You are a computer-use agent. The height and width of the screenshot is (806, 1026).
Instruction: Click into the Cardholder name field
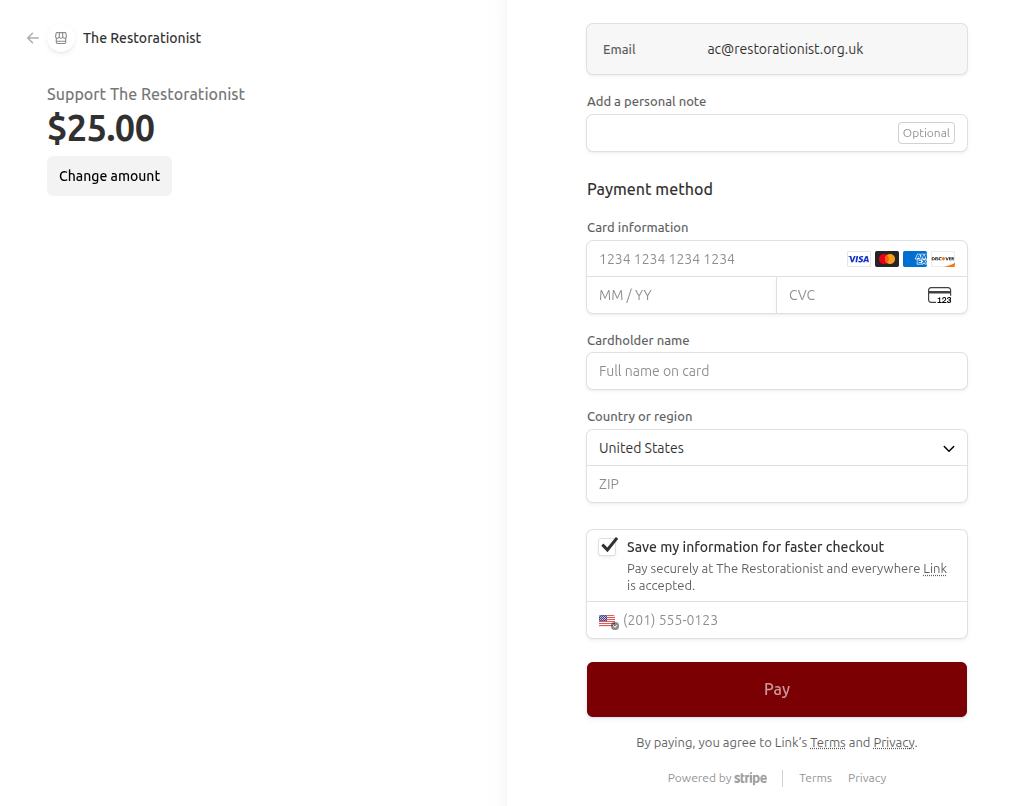pyautogui.click(x=776, y=371)
